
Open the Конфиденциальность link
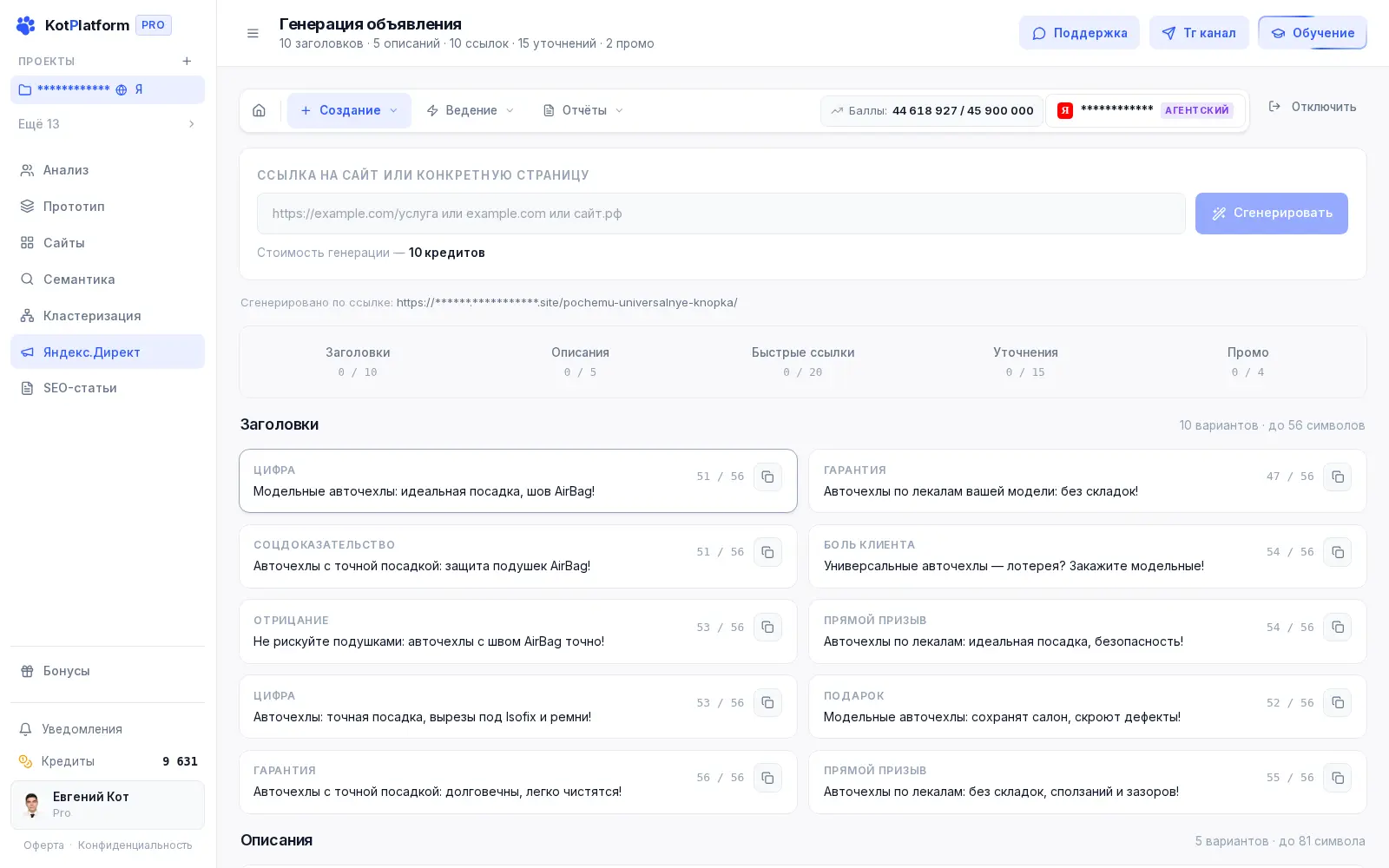pyautogui.click(x=135, y=845)
